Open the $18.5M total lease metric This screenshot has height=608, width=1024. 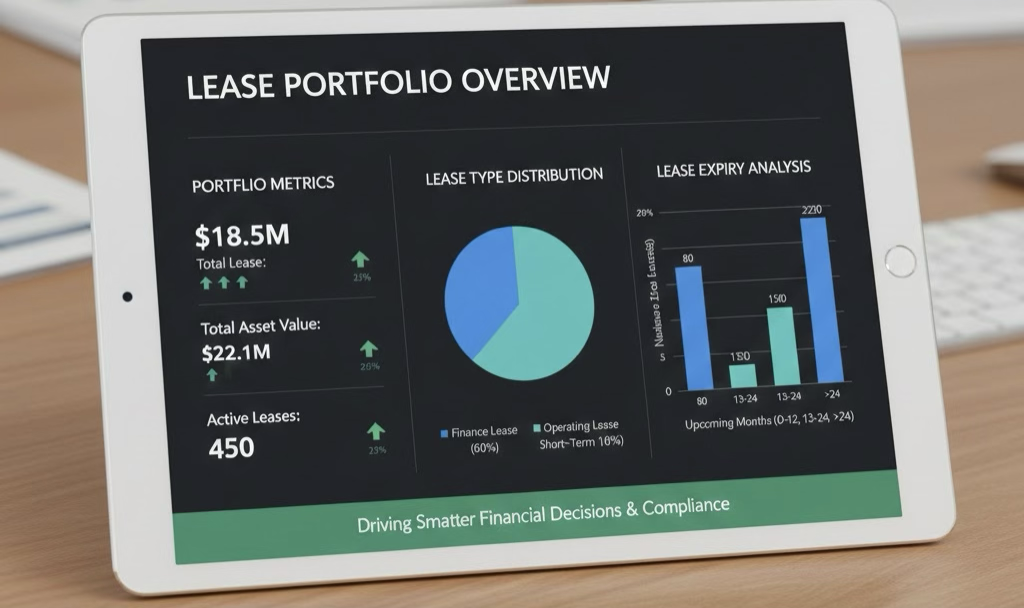click(242, 236)
